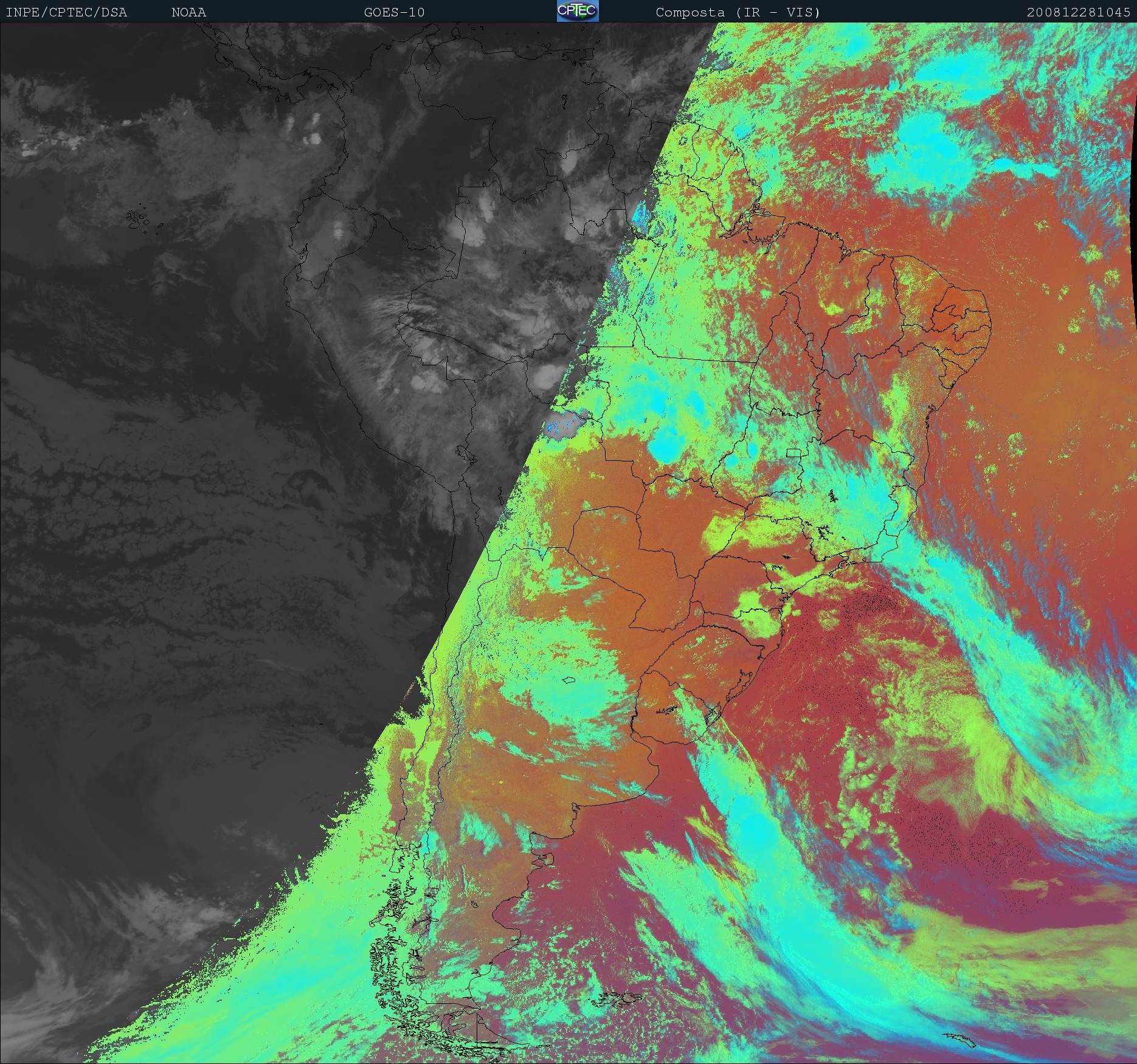Screen dimensions: 1137x1064
Task: Click the Composta (IR - VIS) label
Action: coord(738,12)
